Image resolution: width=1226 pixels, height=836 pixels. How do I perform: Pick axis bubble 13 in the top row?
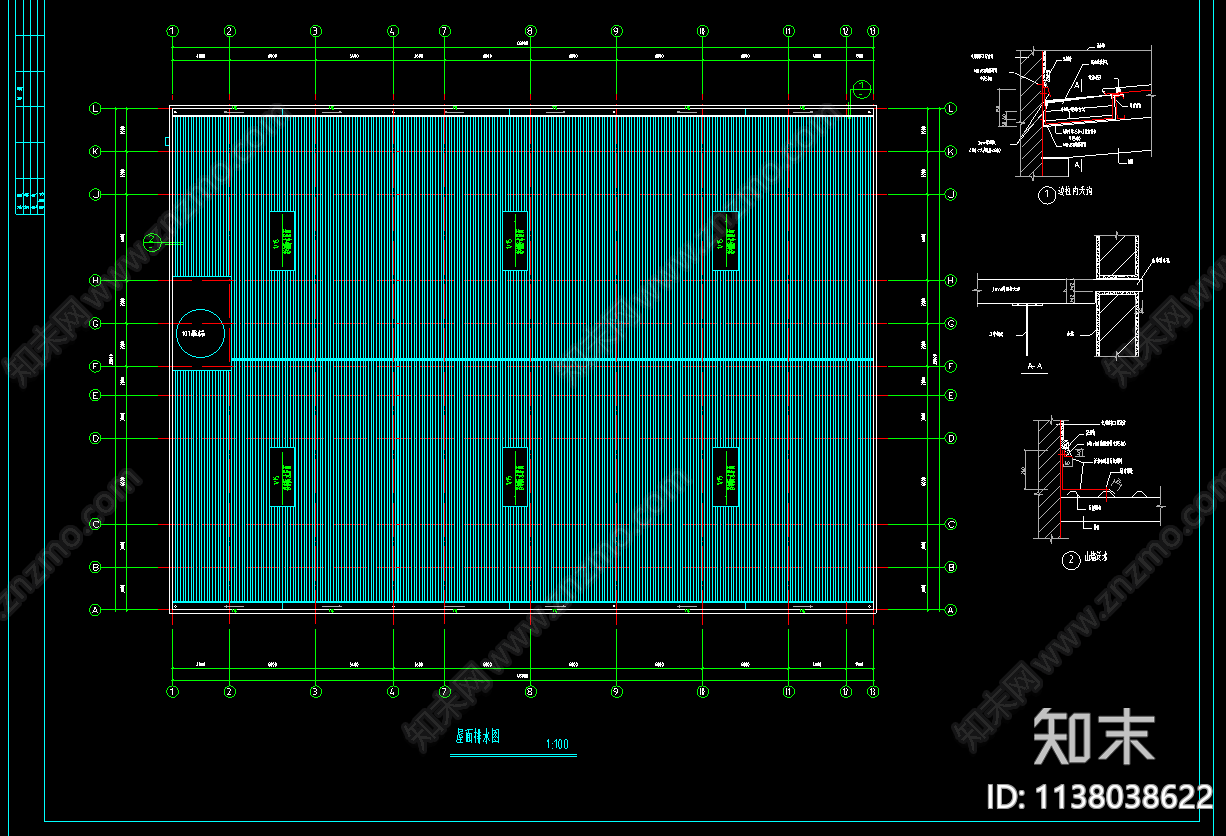pos(873,31)
